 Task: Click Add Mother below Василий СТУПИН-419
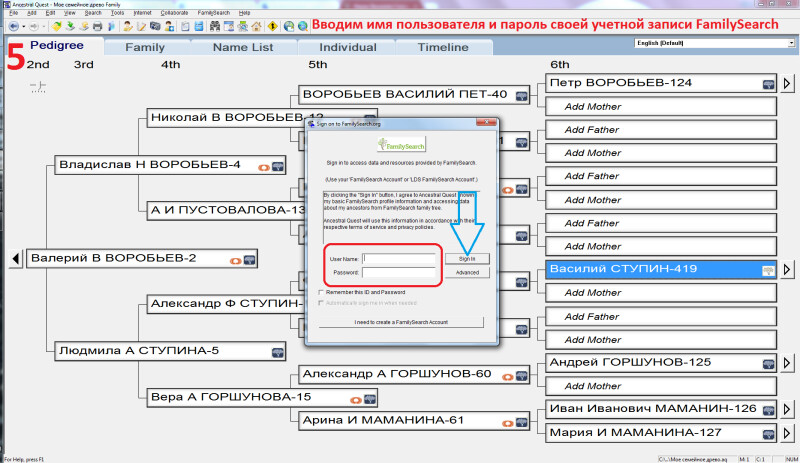pyautogui.click(x=661, y=293)
